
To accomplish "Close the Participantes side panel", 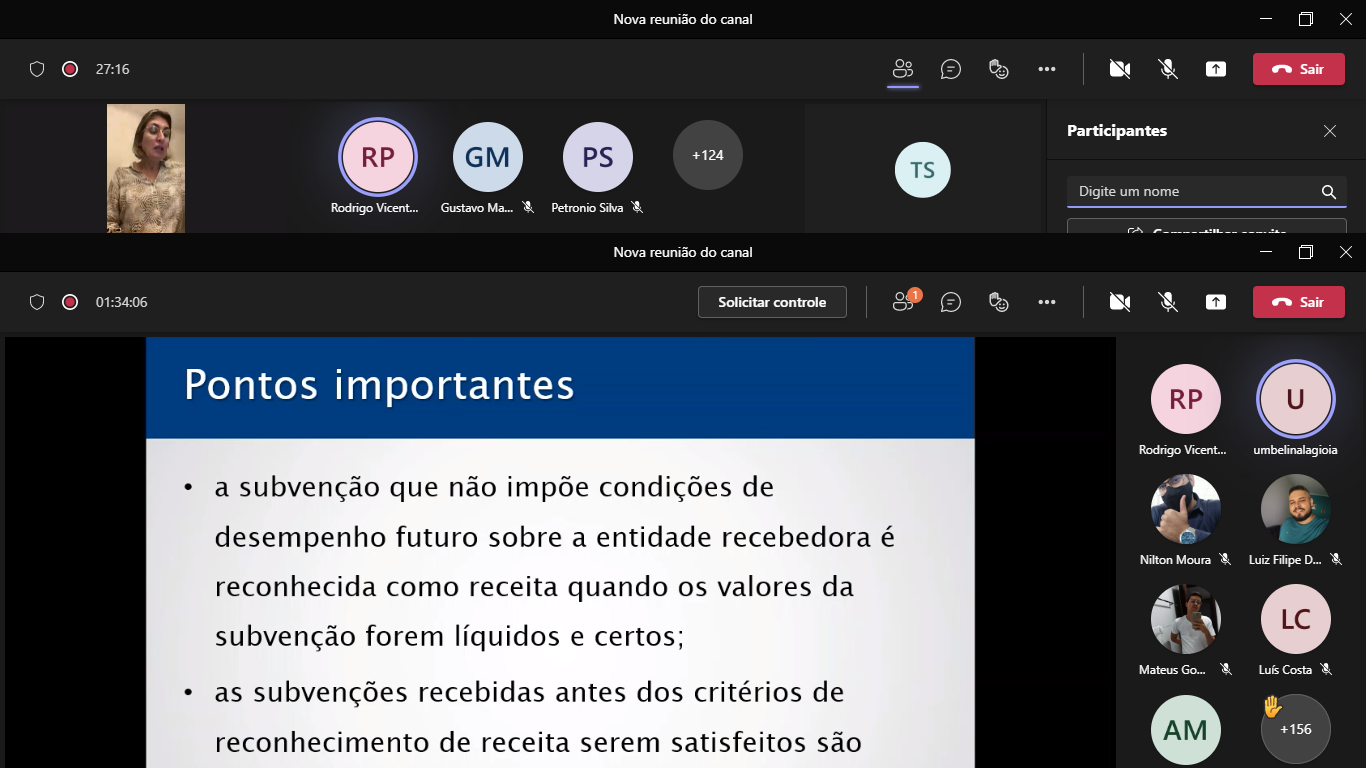I will [x=1330, y=131].
